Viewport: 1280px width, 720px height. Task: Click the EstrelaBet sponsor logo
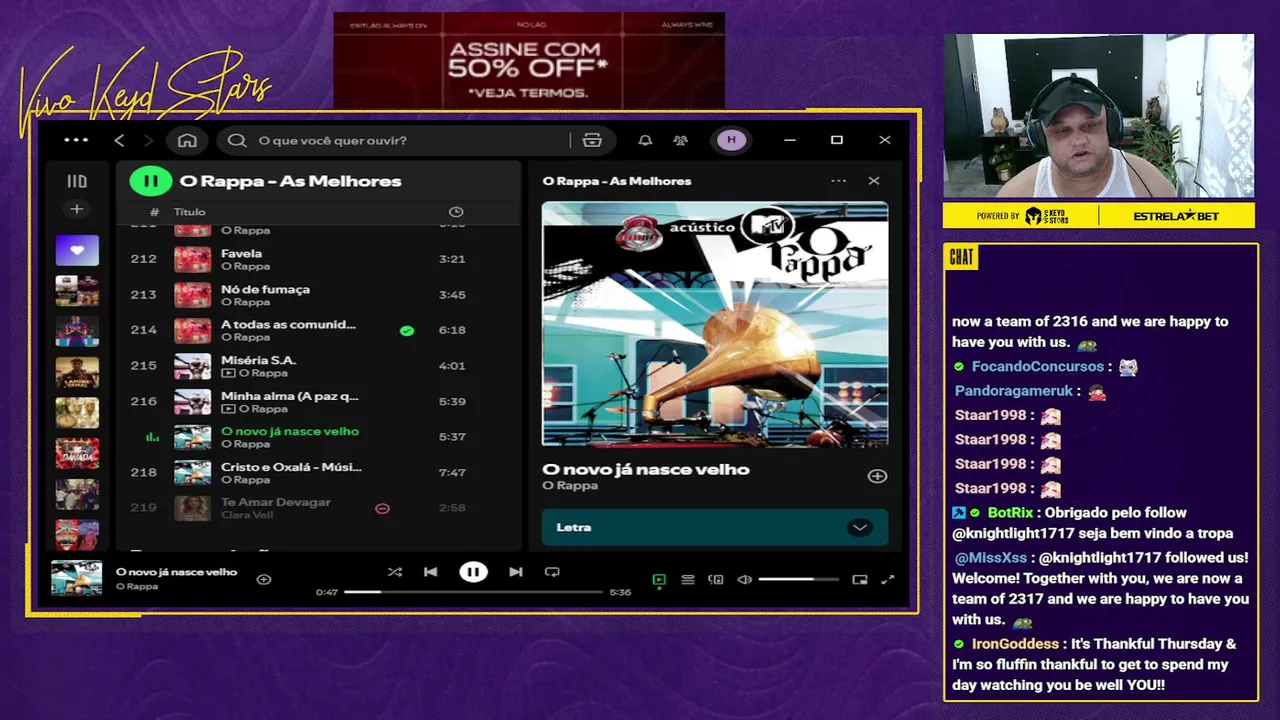tap(1176, 216)
